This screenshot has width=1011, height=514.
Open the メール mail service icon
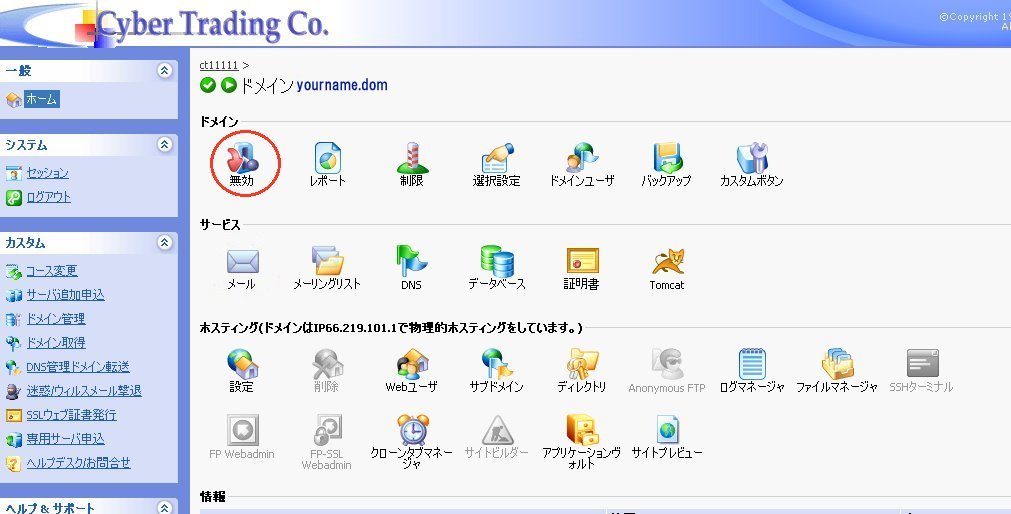pyautogui.click(x=242, y=262)
